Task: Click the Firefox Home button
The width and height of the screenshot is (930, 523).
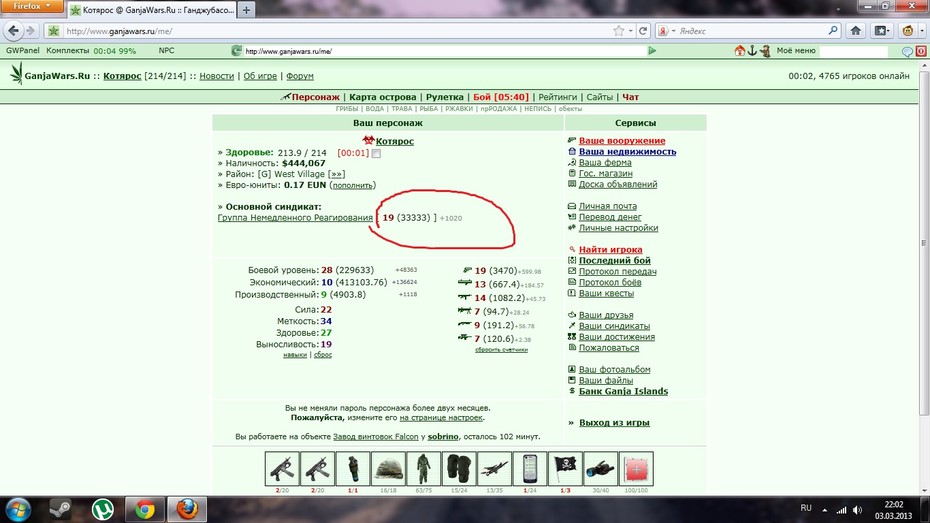Action: coord(855,31)
